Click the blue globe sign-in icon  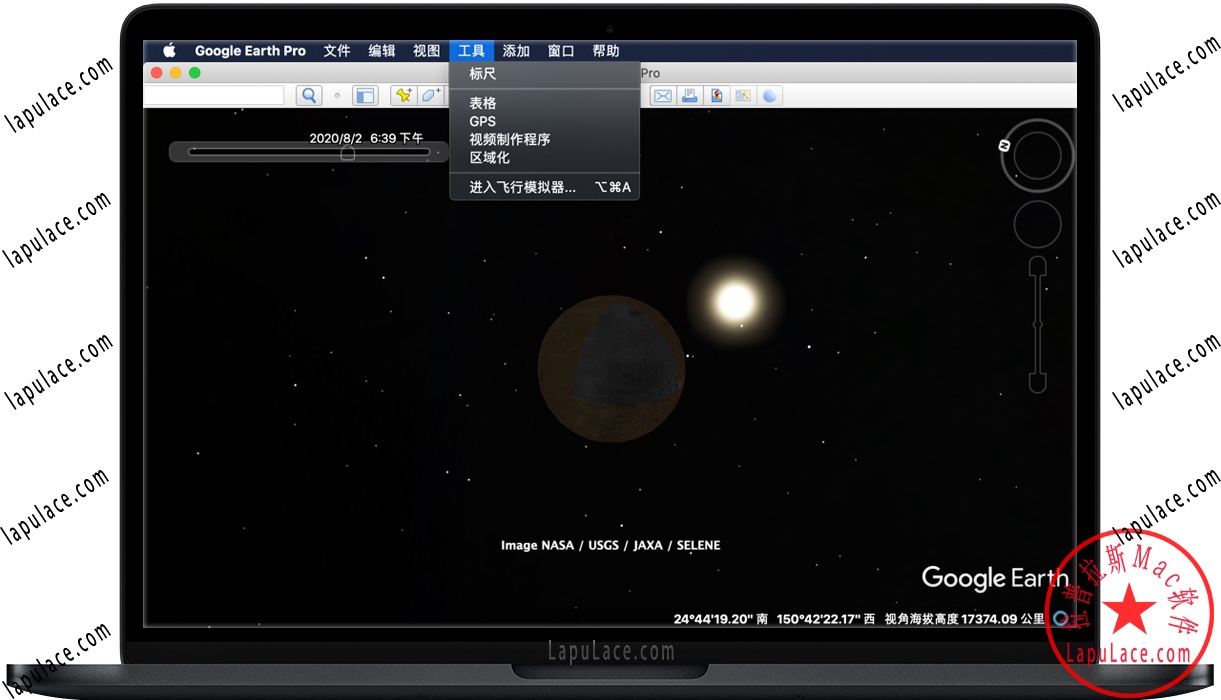(x=770, y=96)
